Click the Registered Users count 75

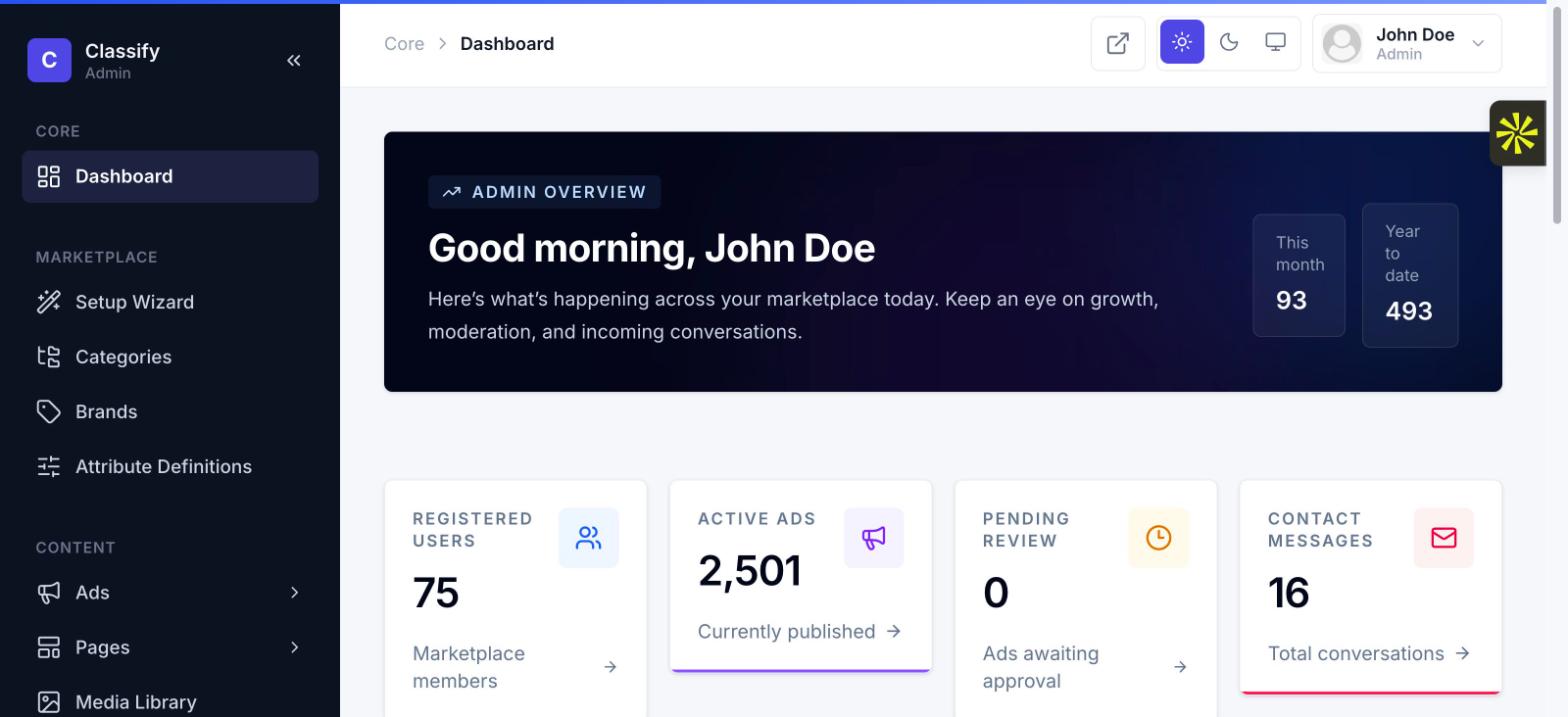[436, 593]
